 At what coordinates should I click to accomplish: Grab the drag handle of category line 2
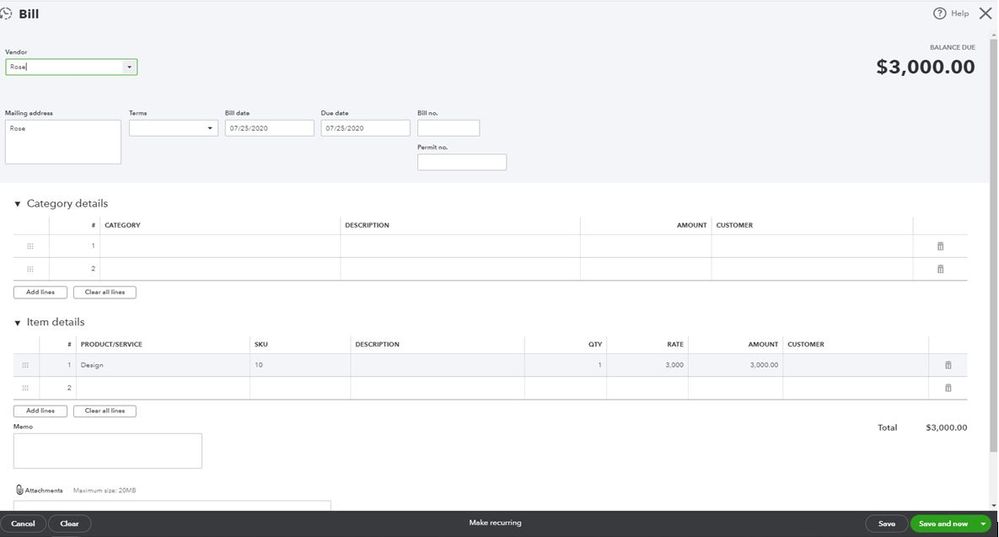30,269
